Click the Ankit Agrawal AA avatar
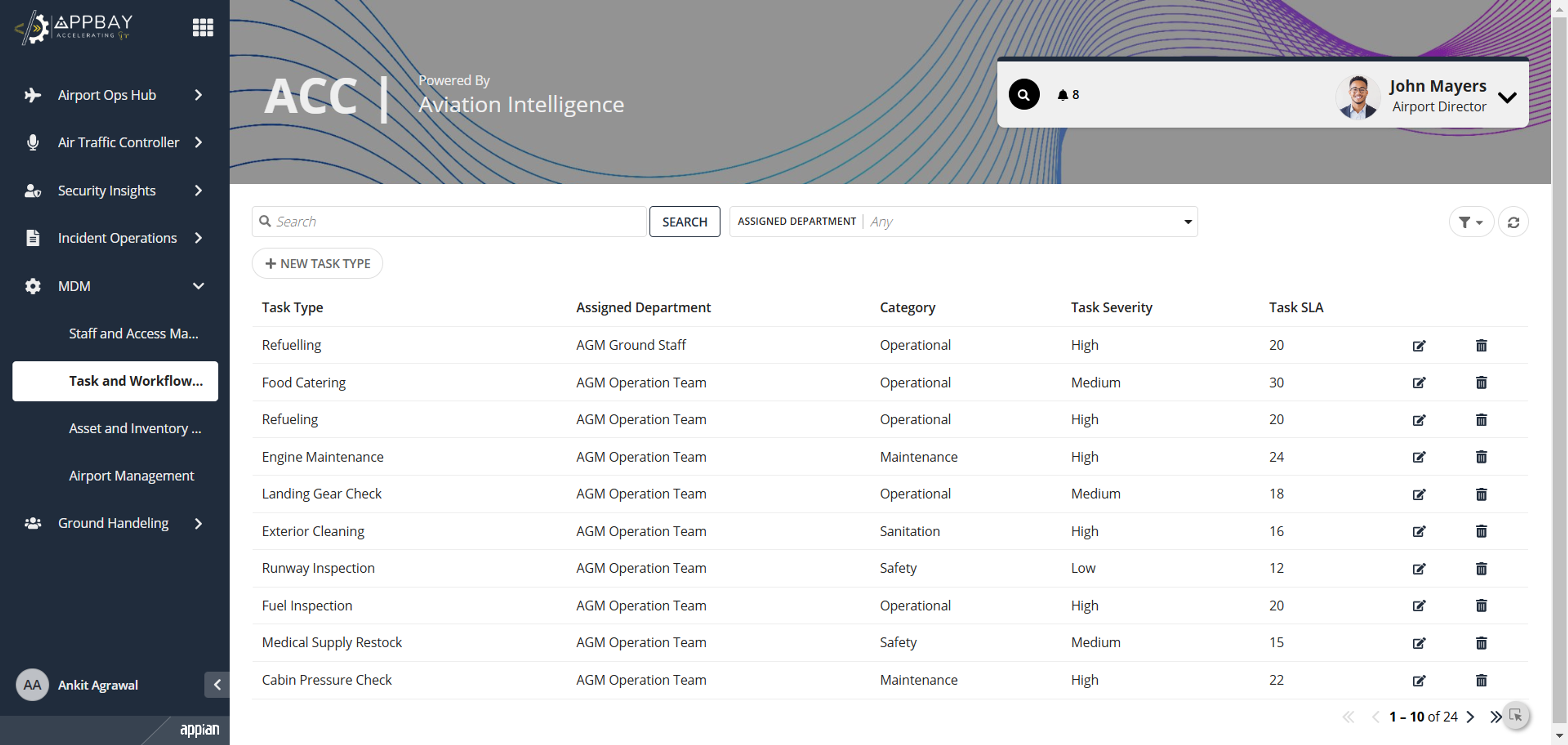Screen dimensions: 1568x745 (32, 685)
